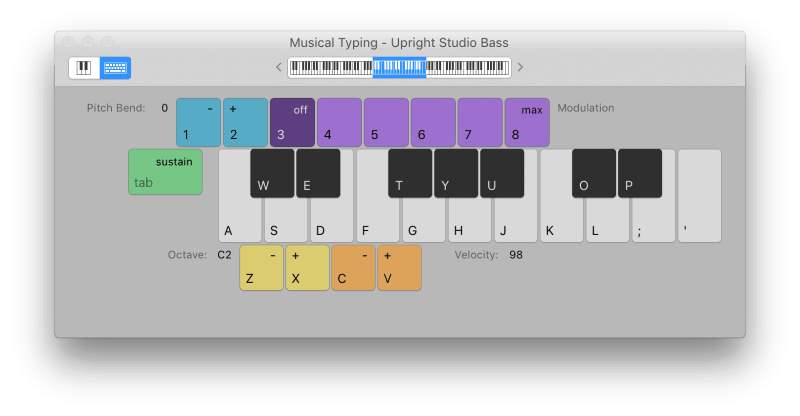This screenshot has width=800, height=416.
Task: Play the white semicolon key
Action: (653, 222)
